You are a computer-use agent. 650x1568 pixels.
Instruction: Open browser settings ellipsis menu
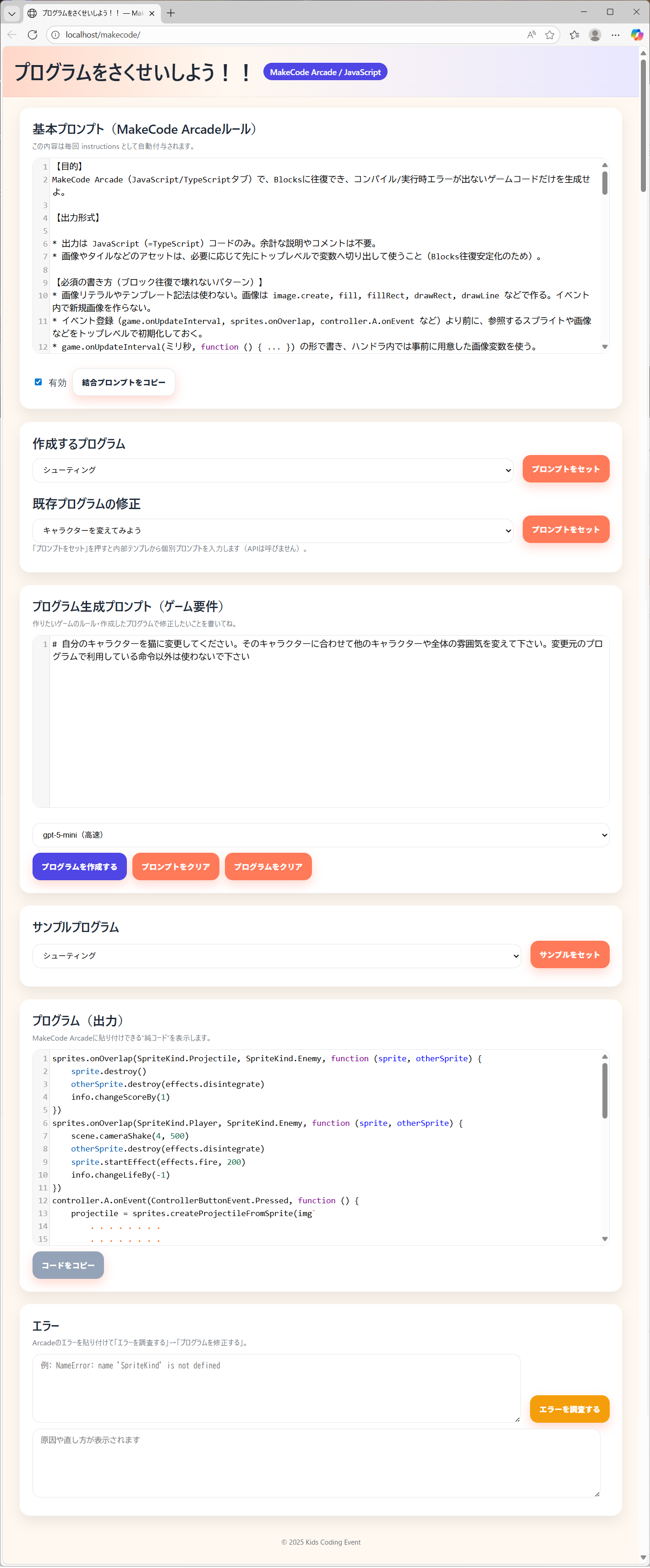[x=615, y=35]
